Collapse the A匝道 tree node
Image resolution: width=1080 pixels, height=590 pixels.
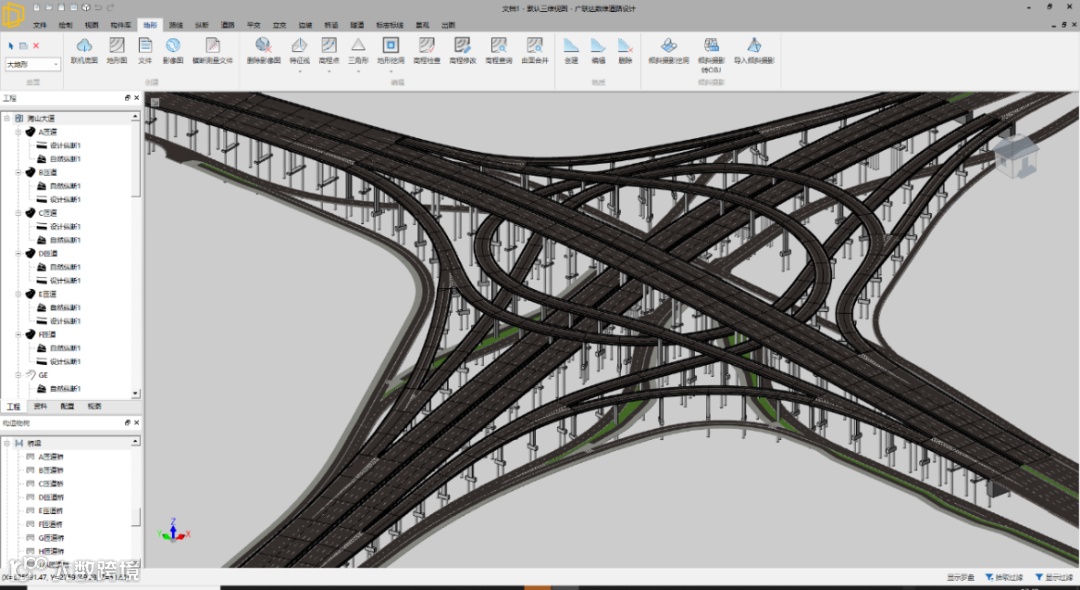tap(19, 132)
